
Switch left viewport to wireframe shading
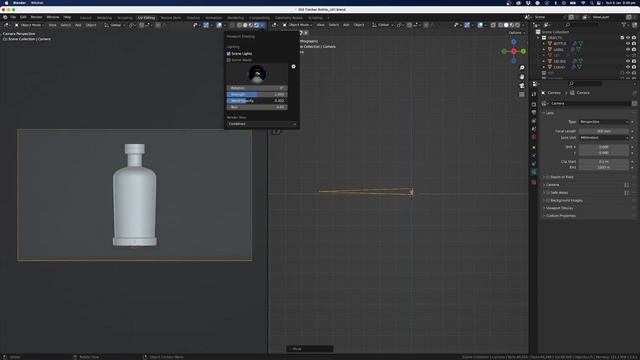(x=240, y=25)
